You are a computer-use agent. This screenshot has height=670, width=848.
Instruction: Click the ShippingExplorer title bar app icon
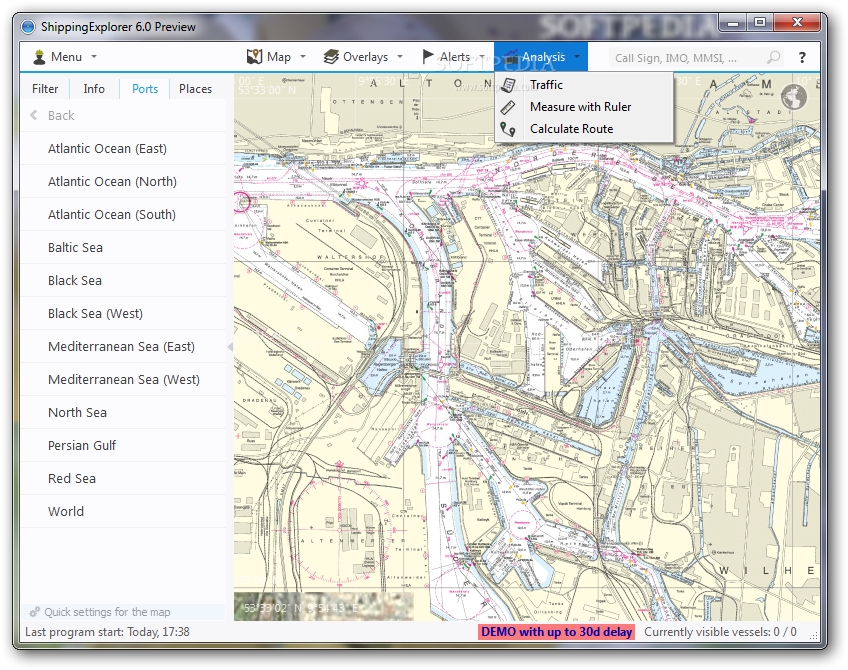click(28, 26)
